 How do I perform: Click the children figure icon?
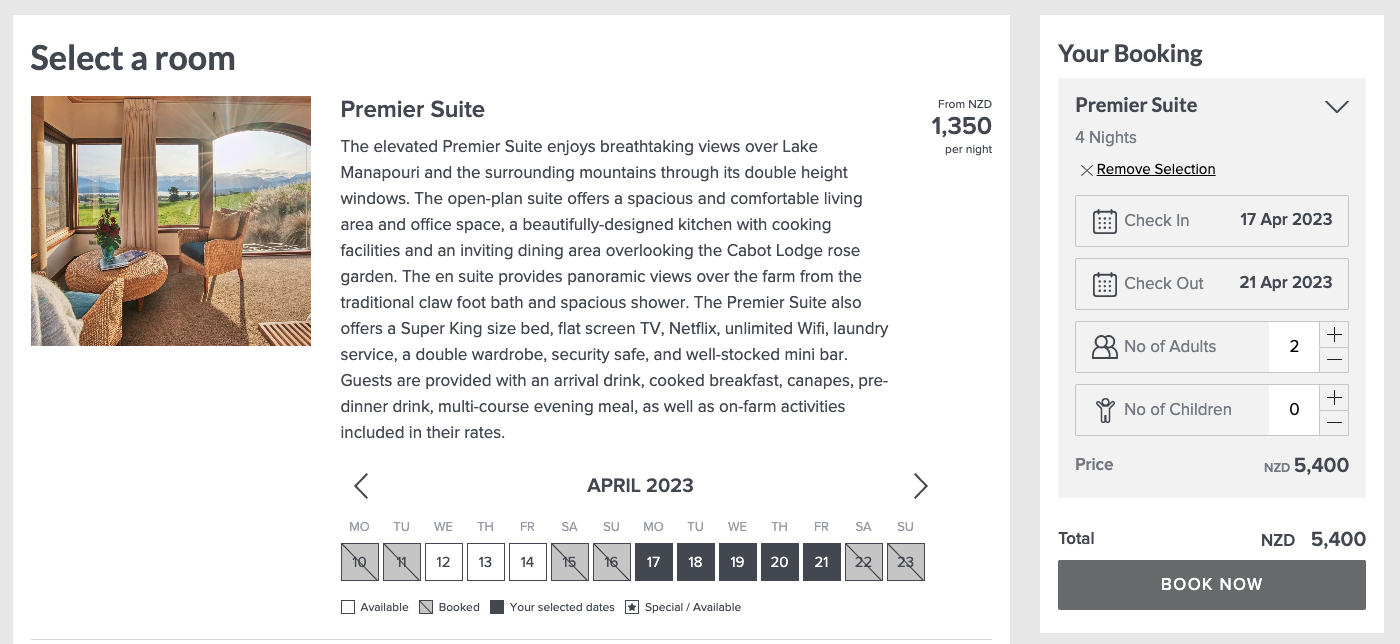[1104, 410]
